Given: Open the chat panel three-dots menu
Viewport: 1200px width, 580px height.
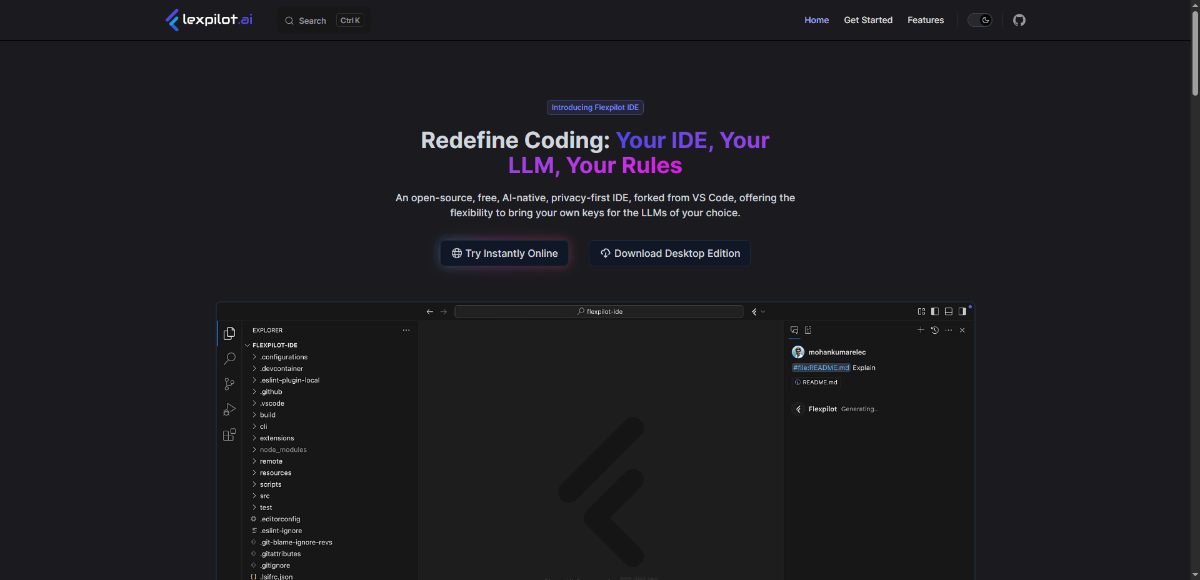Looking at the screenshot, I should coord(948,330).
